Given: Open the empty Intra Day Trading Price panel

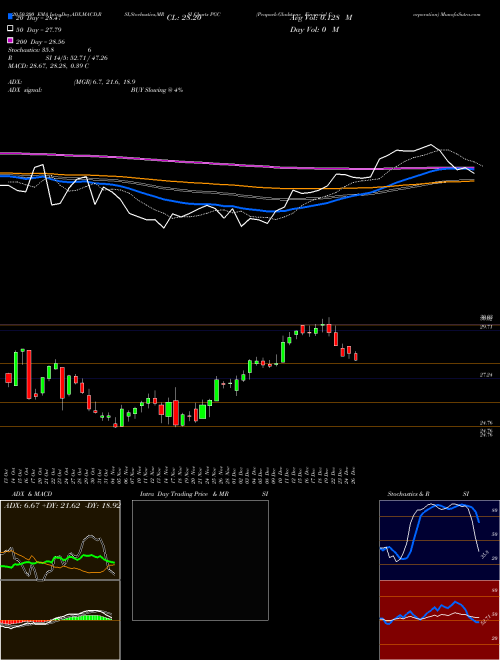Looking at the screenshot, I should tap(200, 560).
